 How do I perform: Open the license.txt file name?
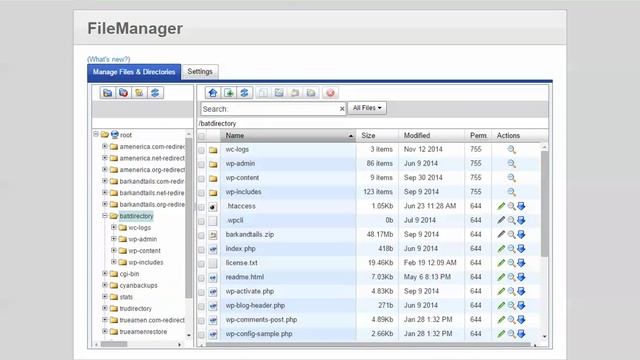coord(241,263)
